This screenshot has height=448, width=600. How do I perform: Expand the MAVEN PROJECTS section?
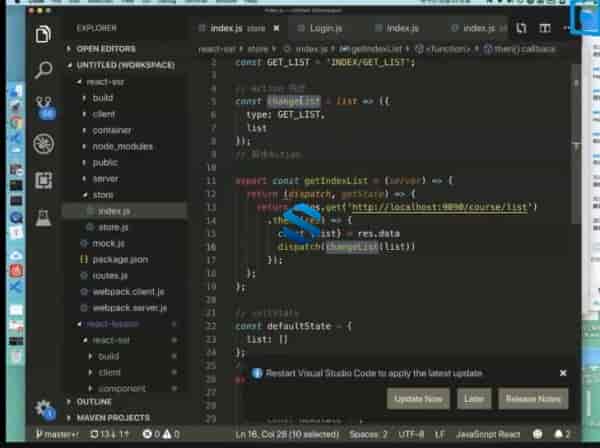[x=116, y=417]
